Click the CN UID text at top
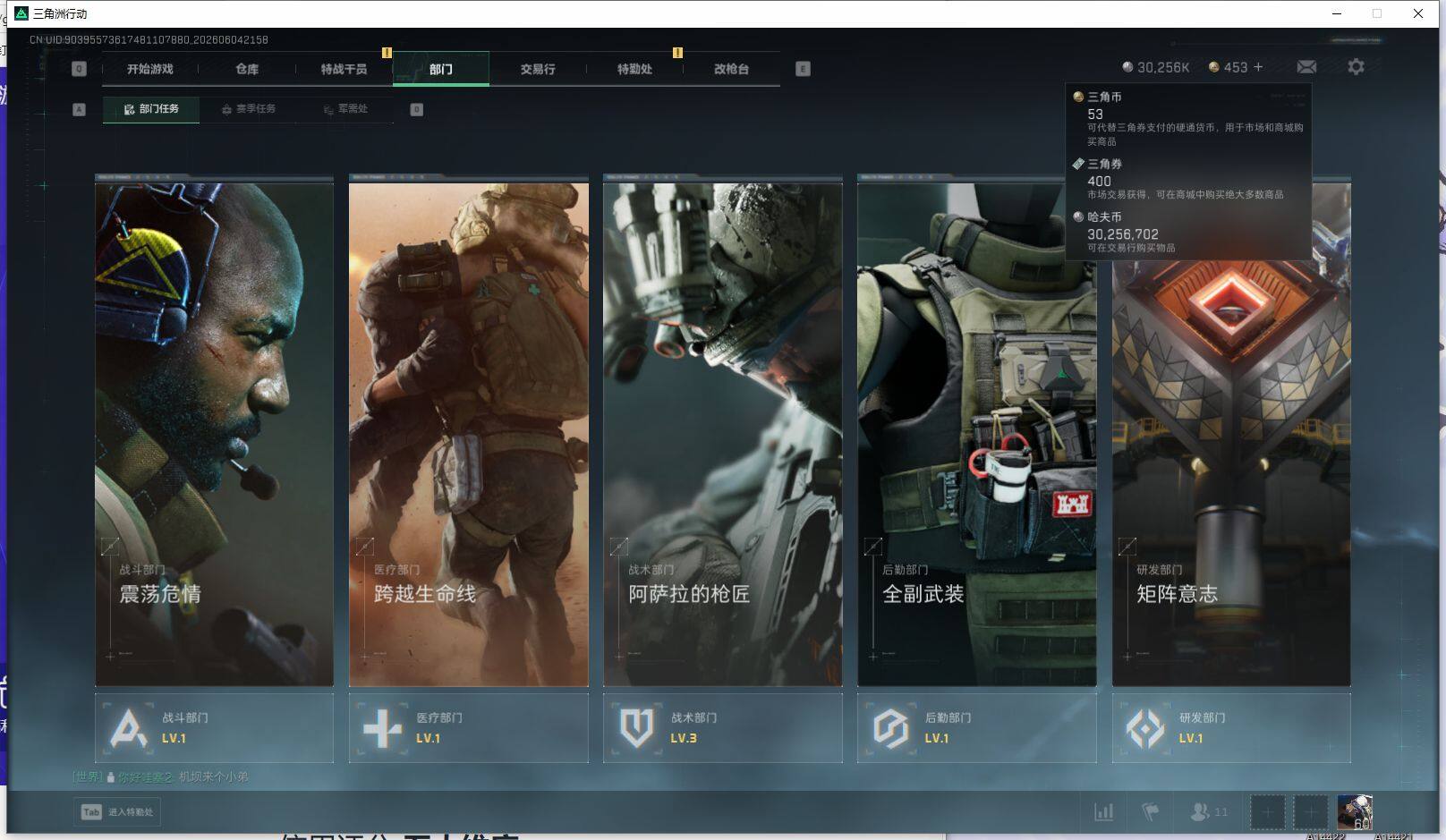1446x840 pixels. [x=149, y=39]
